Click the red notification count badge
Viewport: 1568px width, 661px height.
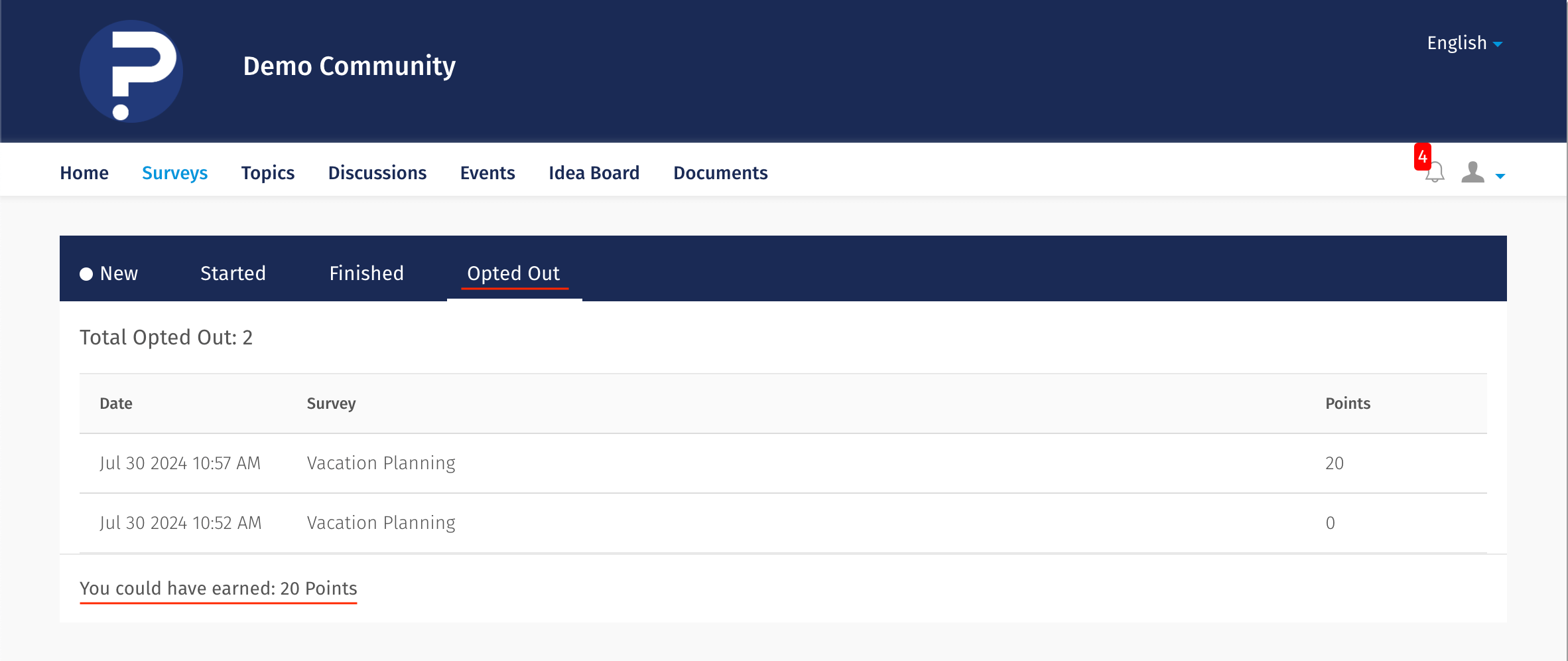tap(1422, 157)
